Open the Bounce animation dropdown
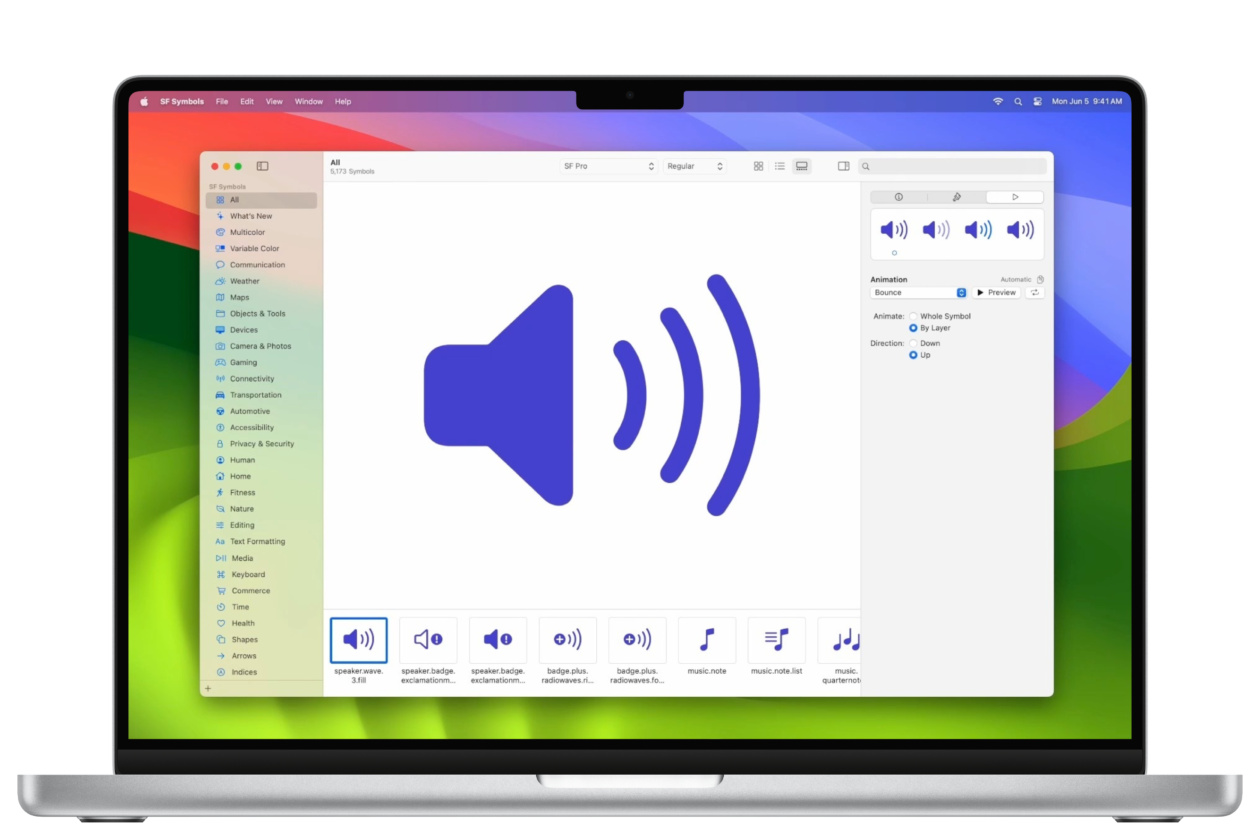 [915, 292]
